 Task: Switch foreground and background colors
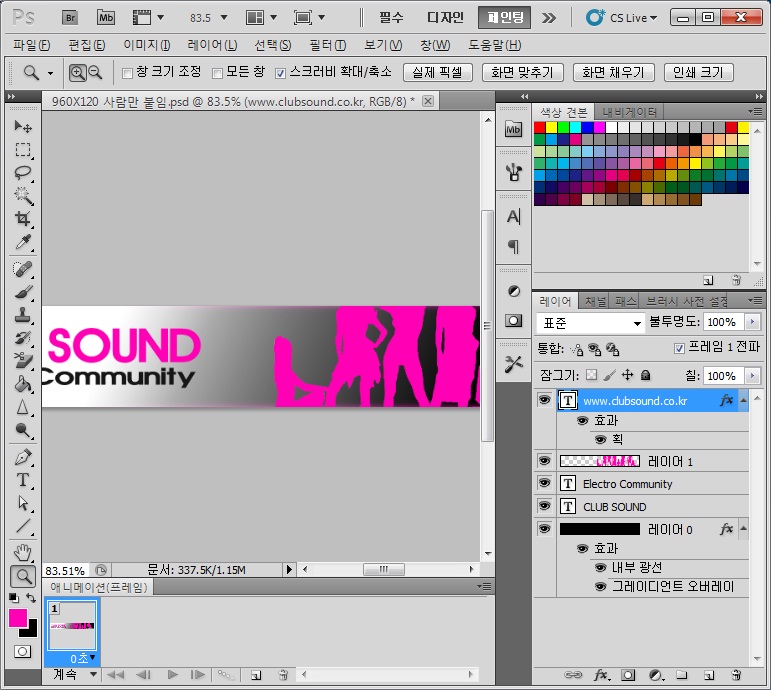pyautogui.click(x=31, y=598)
